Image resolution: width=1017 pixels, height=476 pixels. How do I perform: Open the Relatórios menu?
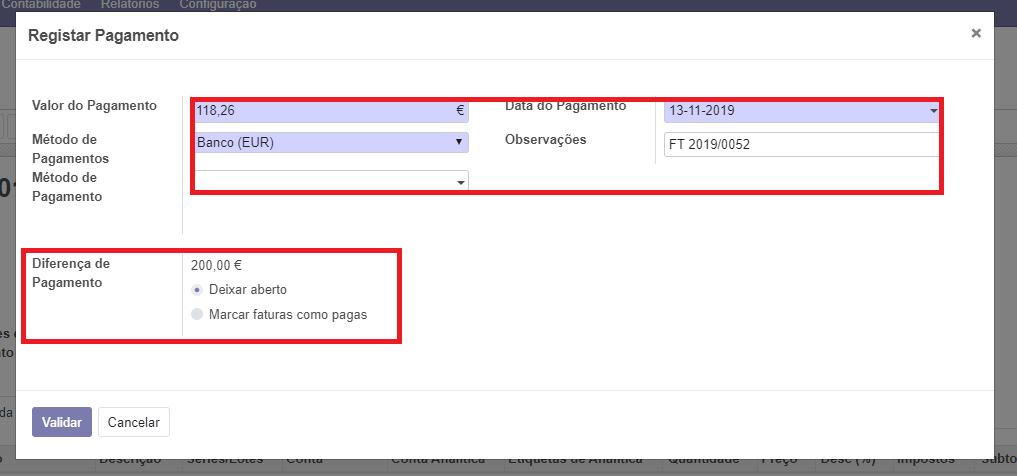tap(129, 5)
